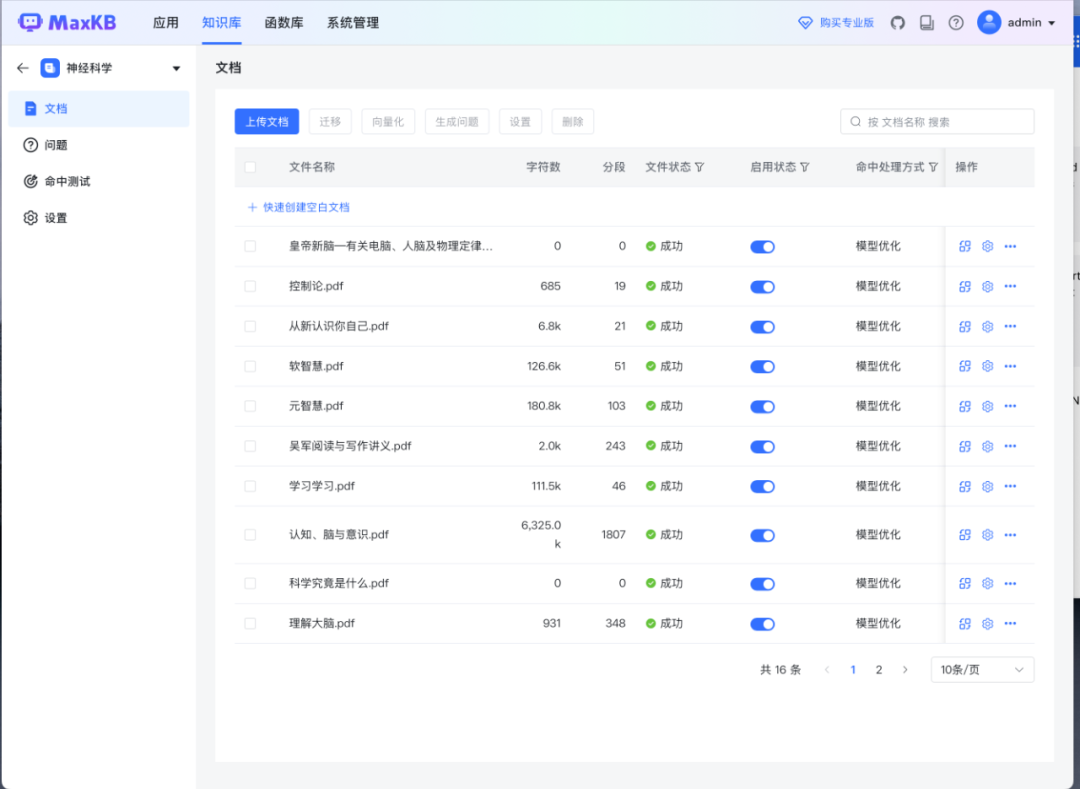Click the vectorize icon for 科学究竟是什么.pdf
This screenshot has width=1080, height=789.
965,584
